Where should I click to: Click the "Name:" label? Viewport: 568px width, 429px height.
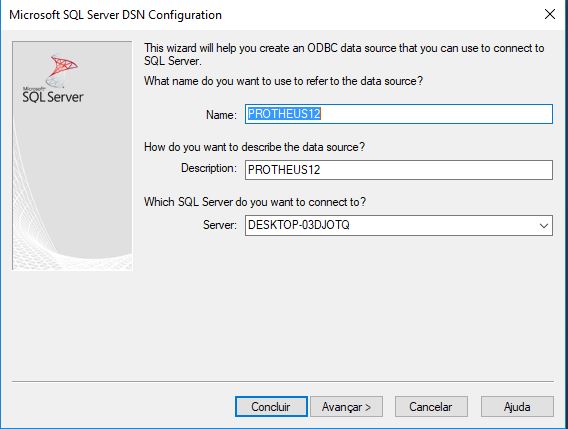click(x=221, y=115)
